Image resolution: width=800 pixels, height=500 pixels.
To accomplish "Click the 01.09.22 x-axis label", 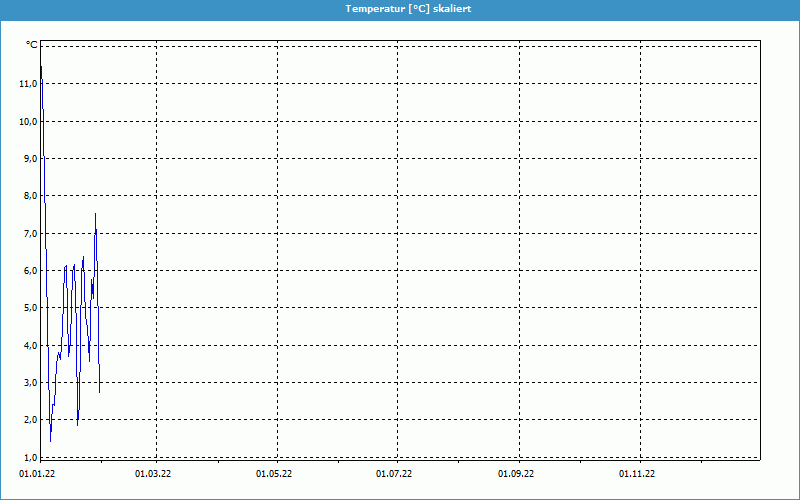I will [516, 474].
